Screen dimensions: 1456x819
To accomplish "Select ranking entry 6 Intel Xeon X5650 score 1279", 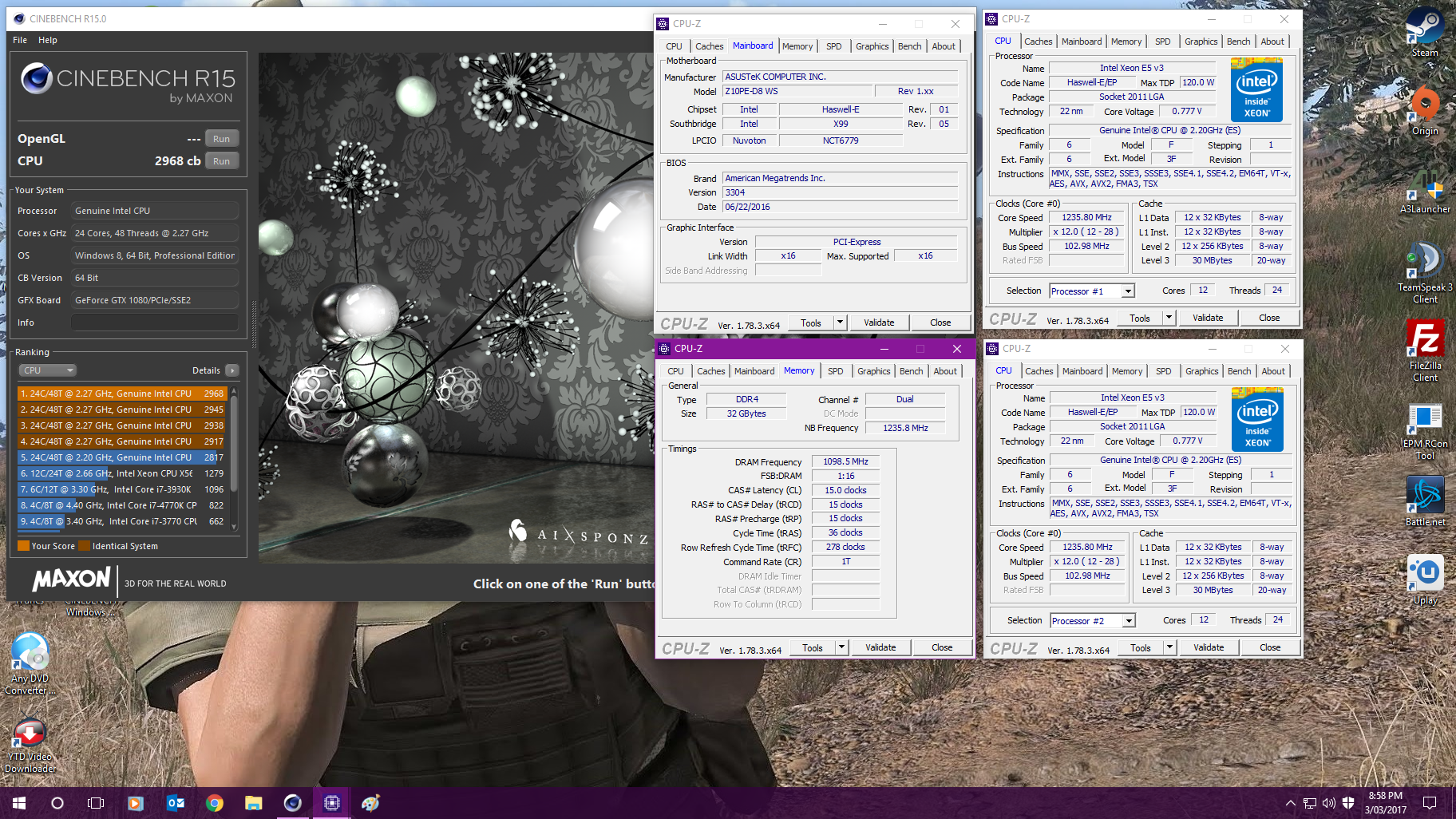I will pyautogui.click(x=122, y=473).
